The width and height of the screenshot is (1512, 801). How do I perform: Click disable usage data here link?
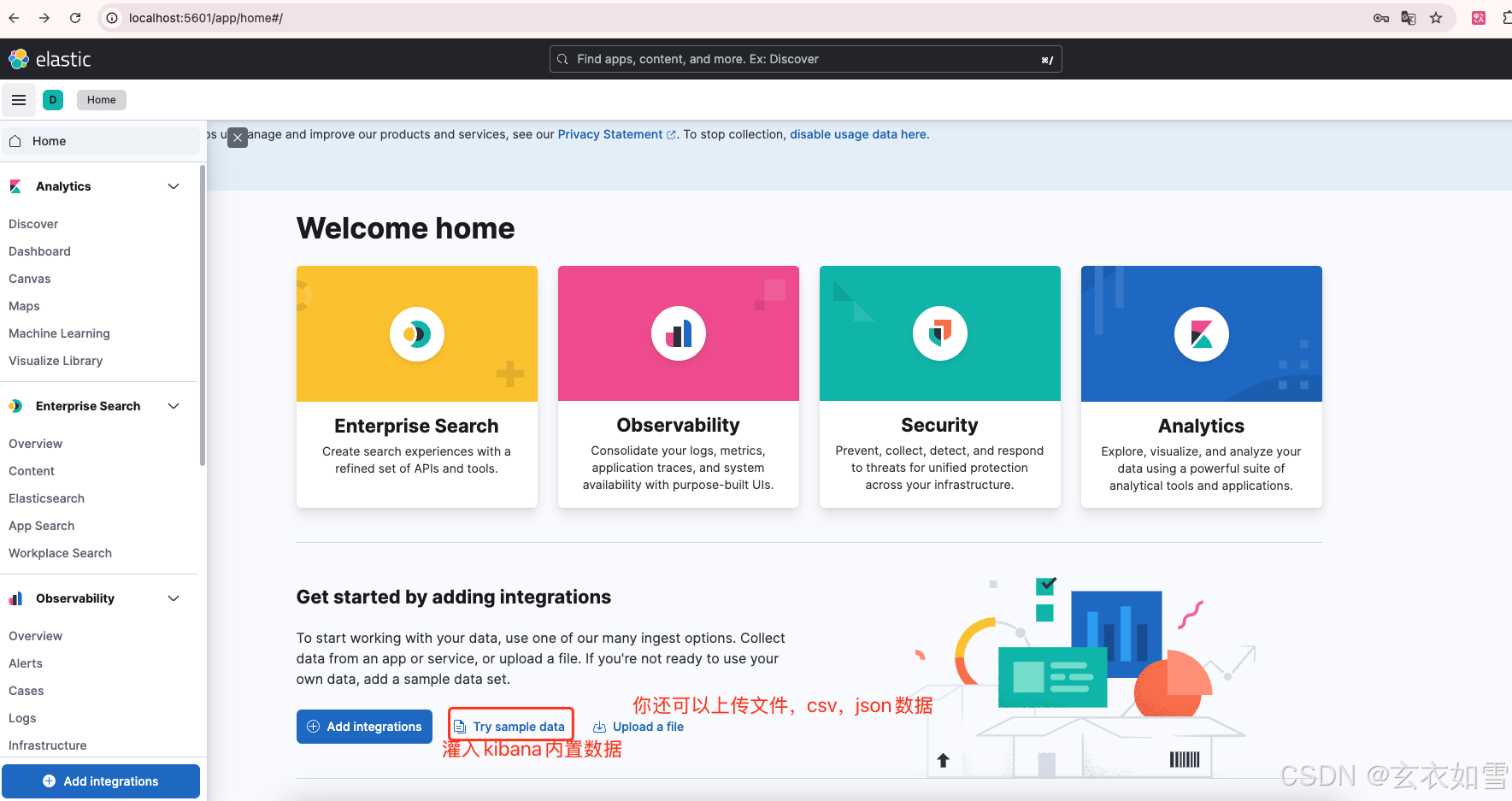click(x=858, y=134)
